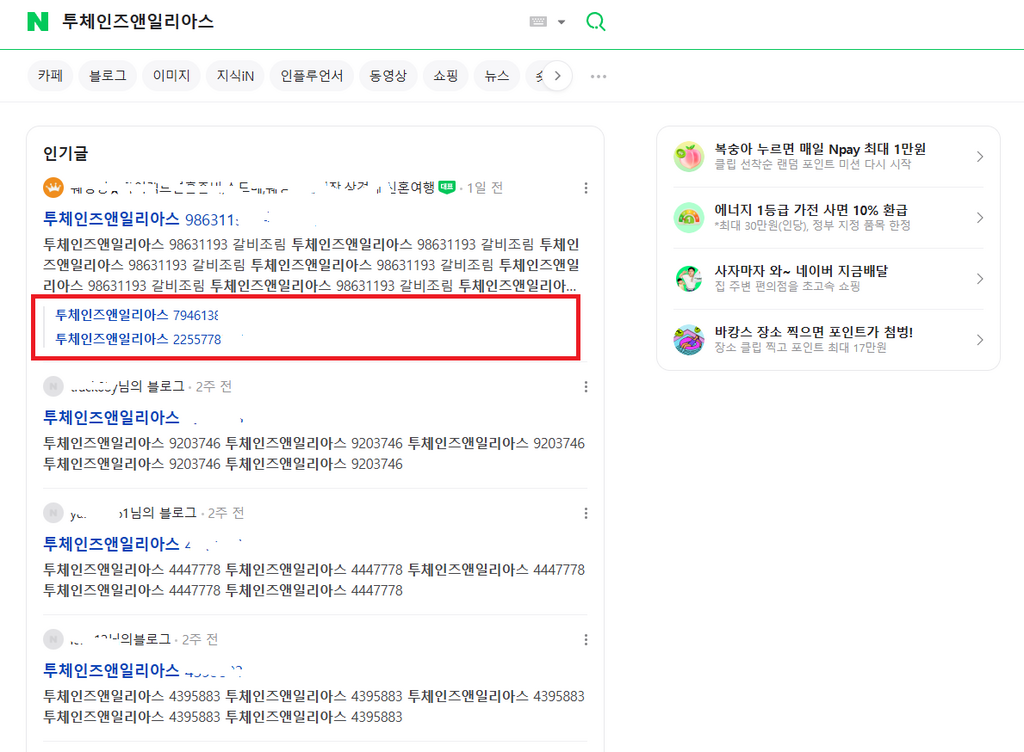This screenshot has height=752, width=1024.
Task: Select the 뉴스 tab
Action: 496,76
